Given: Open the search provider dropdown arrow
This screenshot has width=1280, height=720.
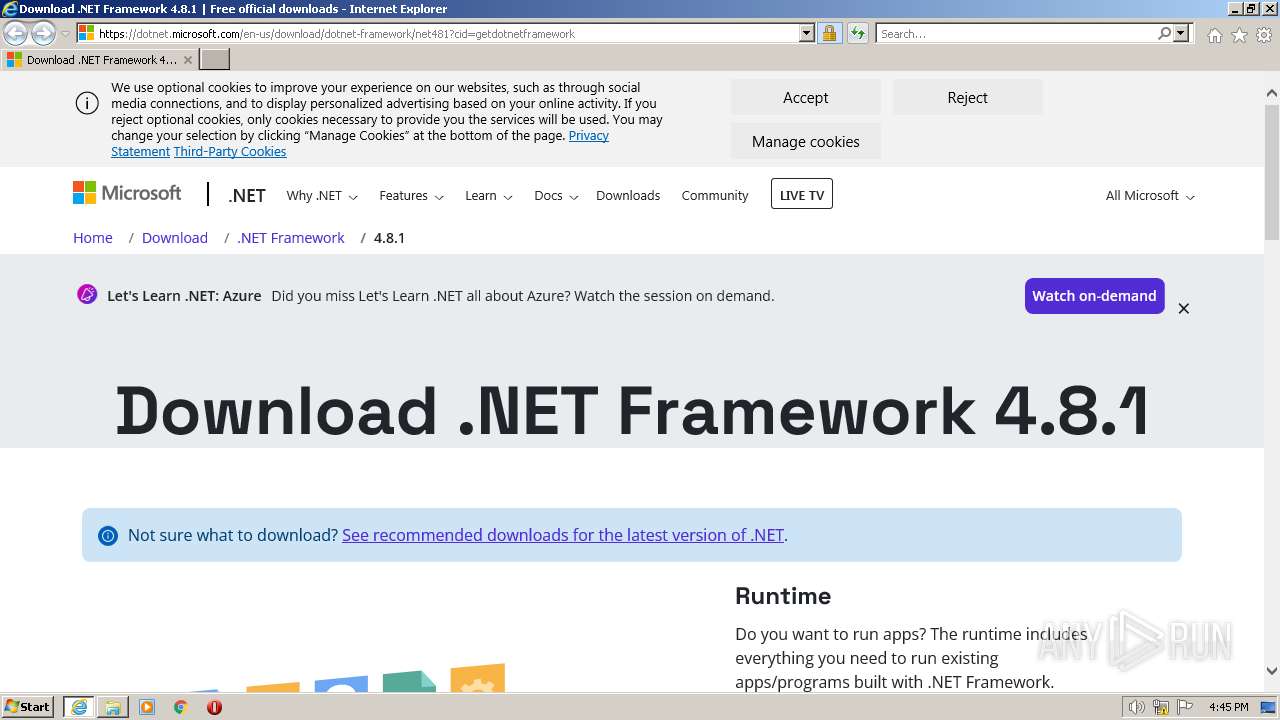Looking at the screenshot, I should tap(1181, 33).
